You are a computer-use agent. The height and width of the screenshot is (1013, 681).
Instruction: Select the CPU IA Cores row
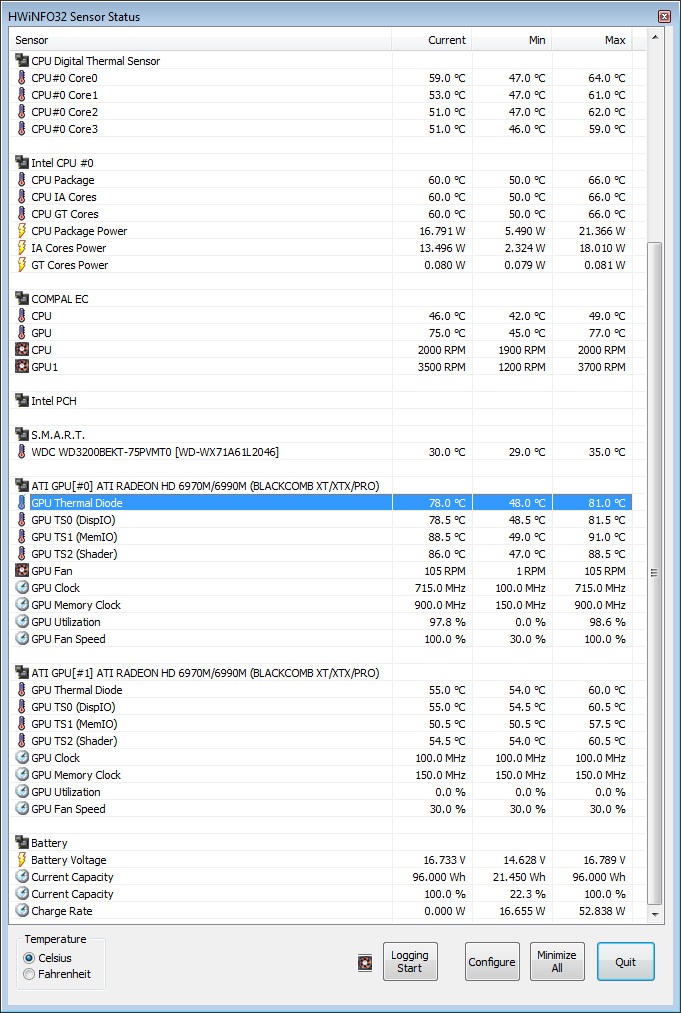click(x=322, y=197)
